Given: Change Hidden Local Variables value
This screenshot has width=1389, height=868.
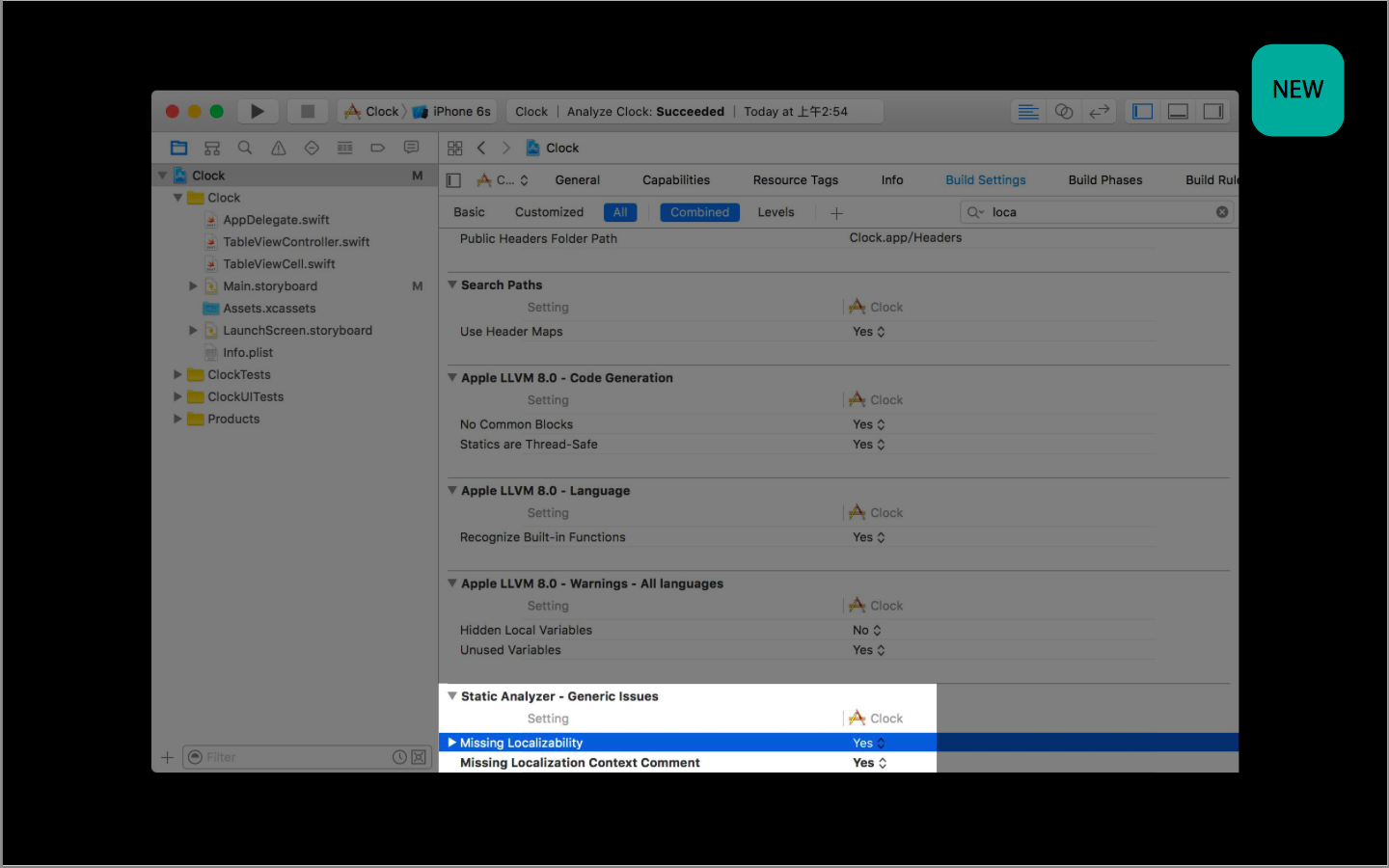Looking at the screenshot, I should point(867,630).
